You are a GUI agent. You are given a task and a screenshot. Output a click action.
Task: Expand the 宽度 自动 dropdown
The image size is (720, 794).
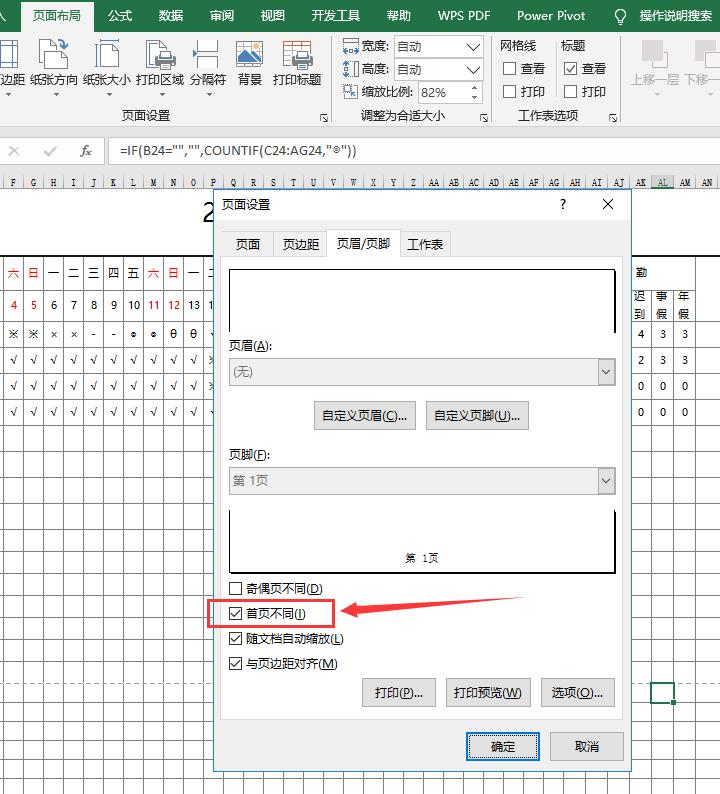[x=473, y=47]
